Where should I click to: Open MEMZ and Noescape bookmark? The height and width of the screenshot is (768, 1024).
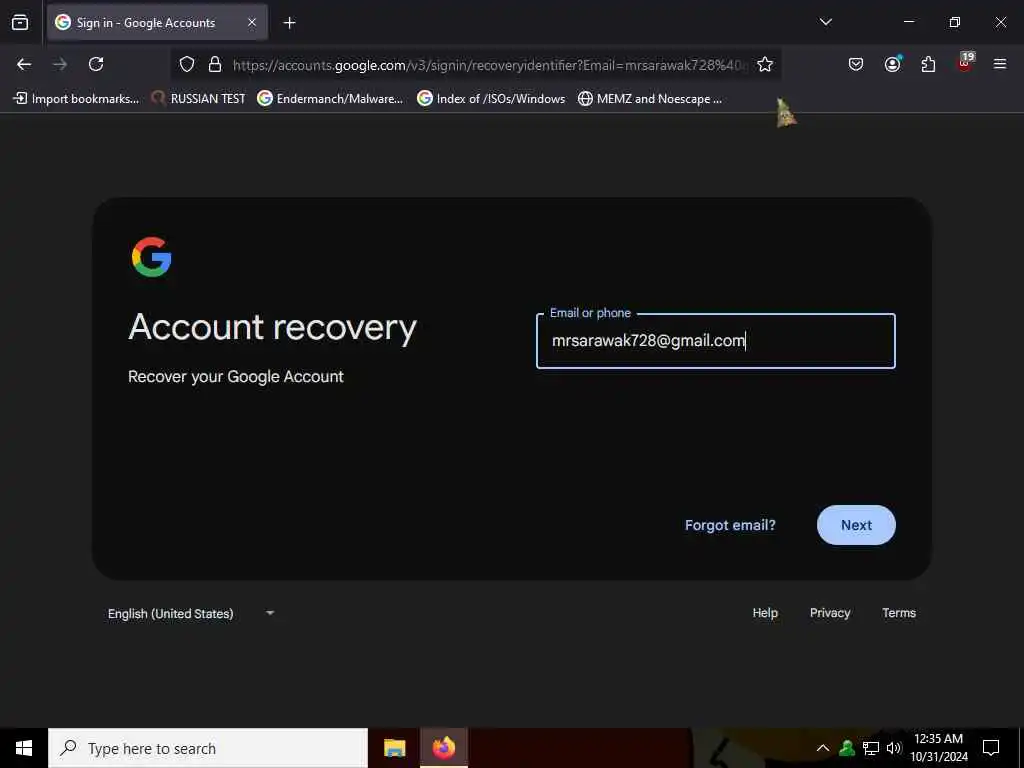(650, 99)
